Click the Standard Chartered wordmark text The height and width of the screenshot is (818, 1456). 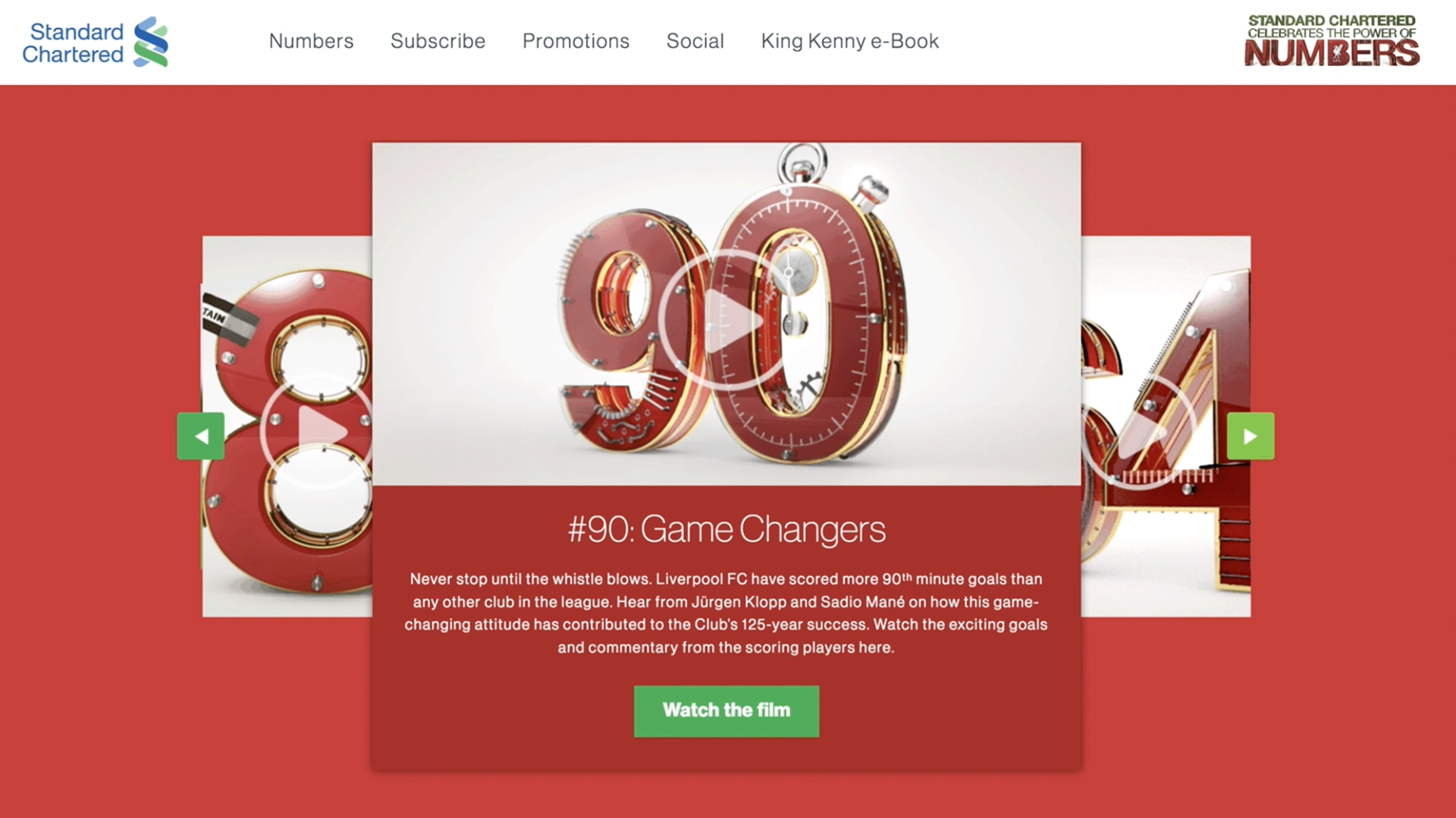[x=73, y=43]
